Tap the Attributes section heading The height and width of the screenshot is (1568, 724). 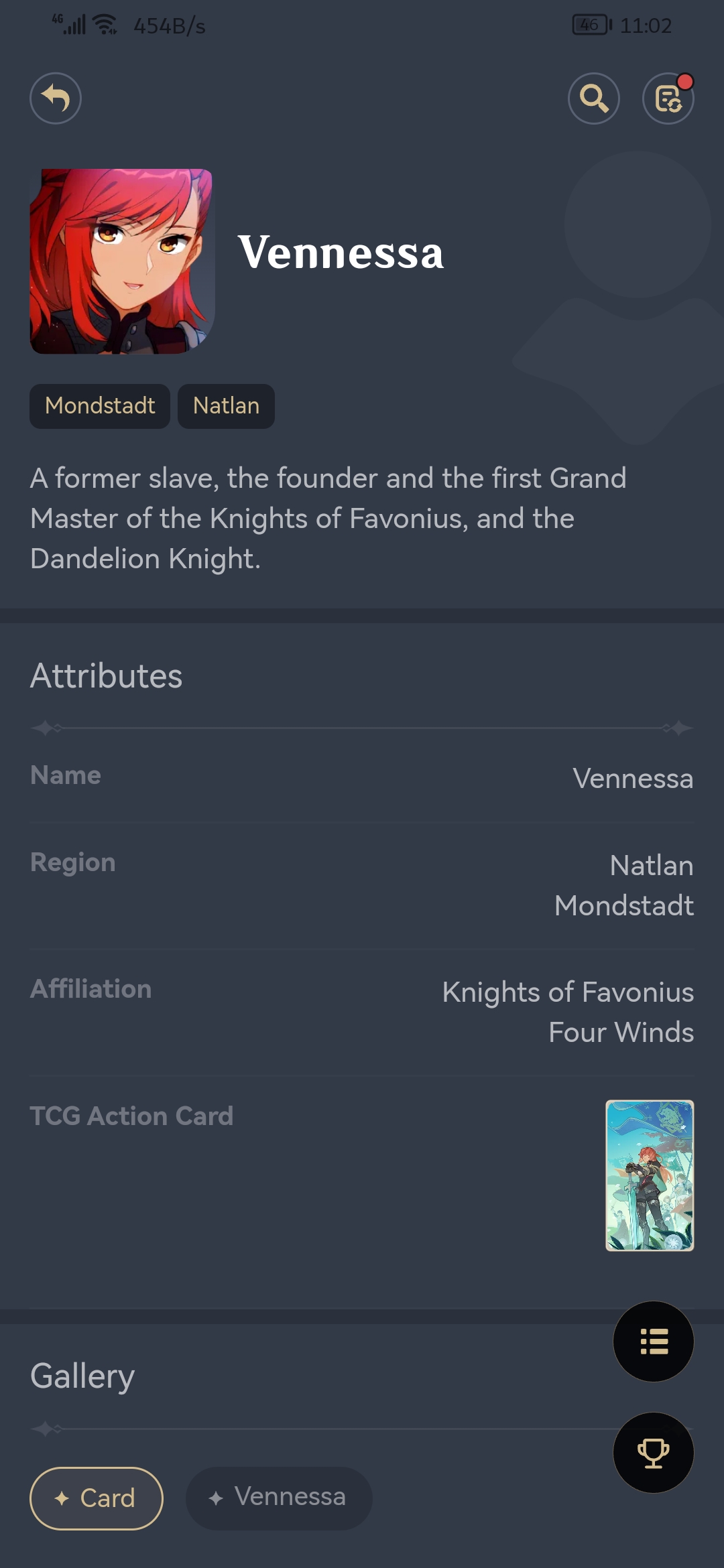[x=107, y=675]
